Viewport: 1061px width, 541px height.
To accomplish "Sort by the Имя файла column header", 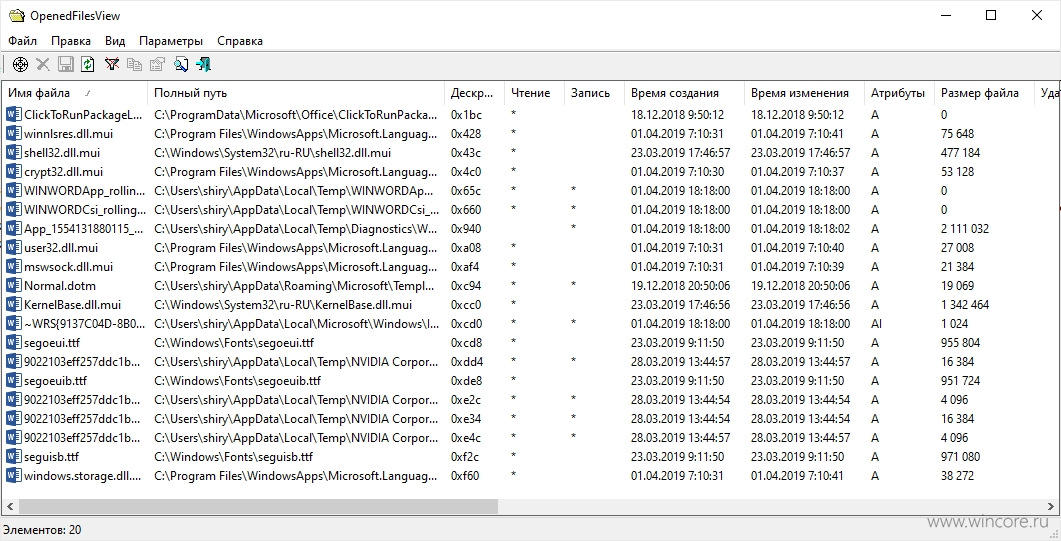I will point(75,93).
